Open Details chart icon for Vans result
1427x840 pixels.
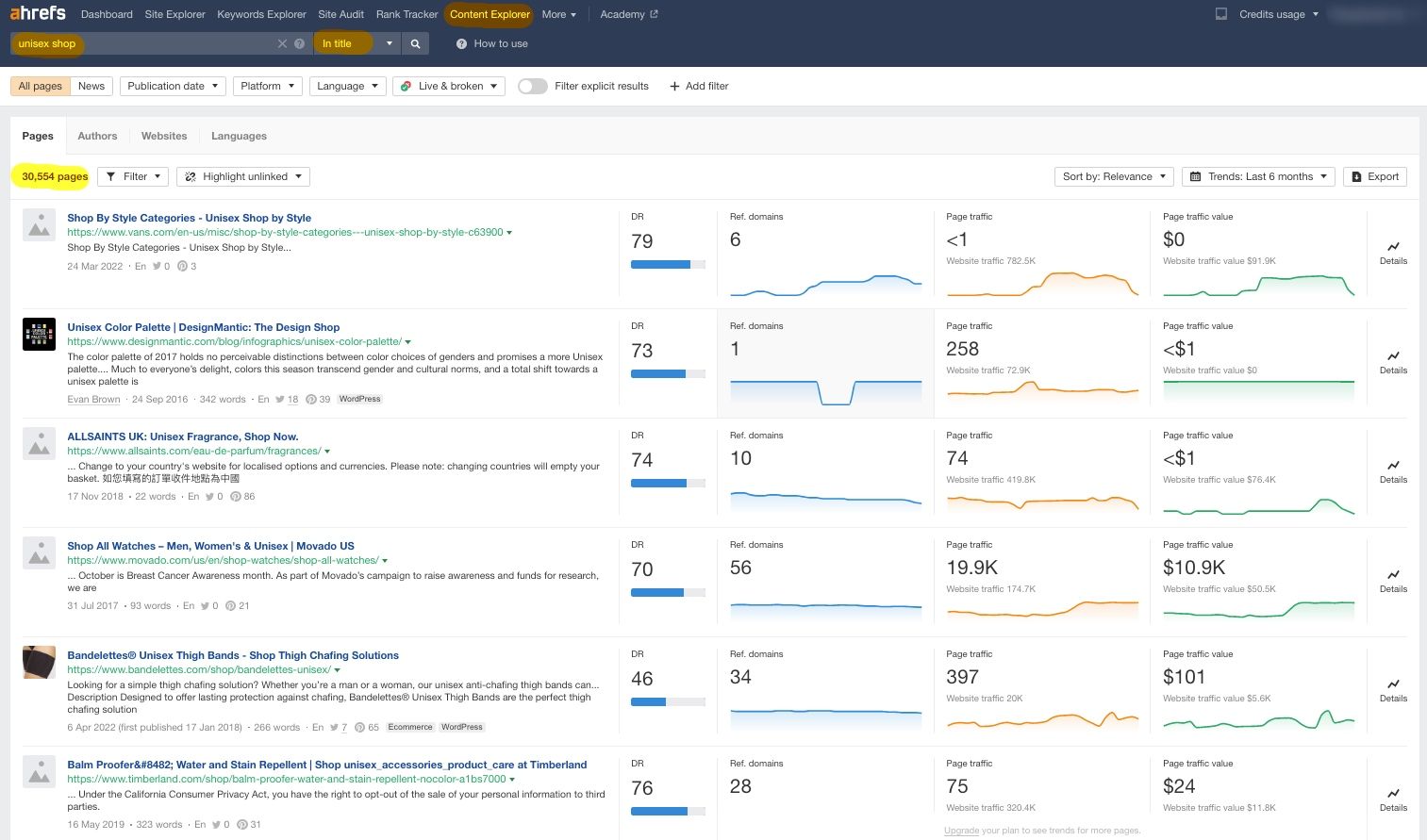1393,246
